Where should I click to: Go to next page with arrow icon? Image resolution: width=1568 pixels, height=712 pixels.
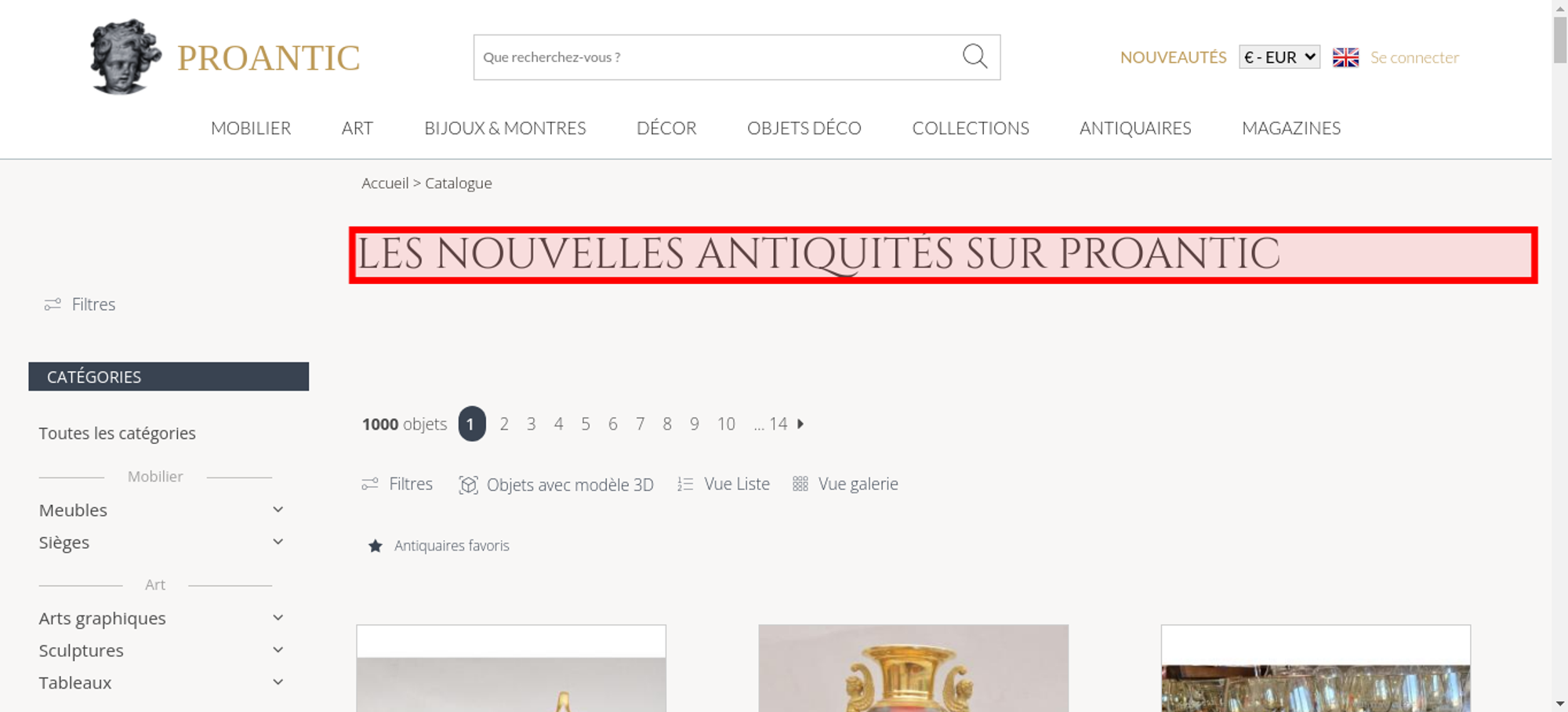tap(800, 423)
